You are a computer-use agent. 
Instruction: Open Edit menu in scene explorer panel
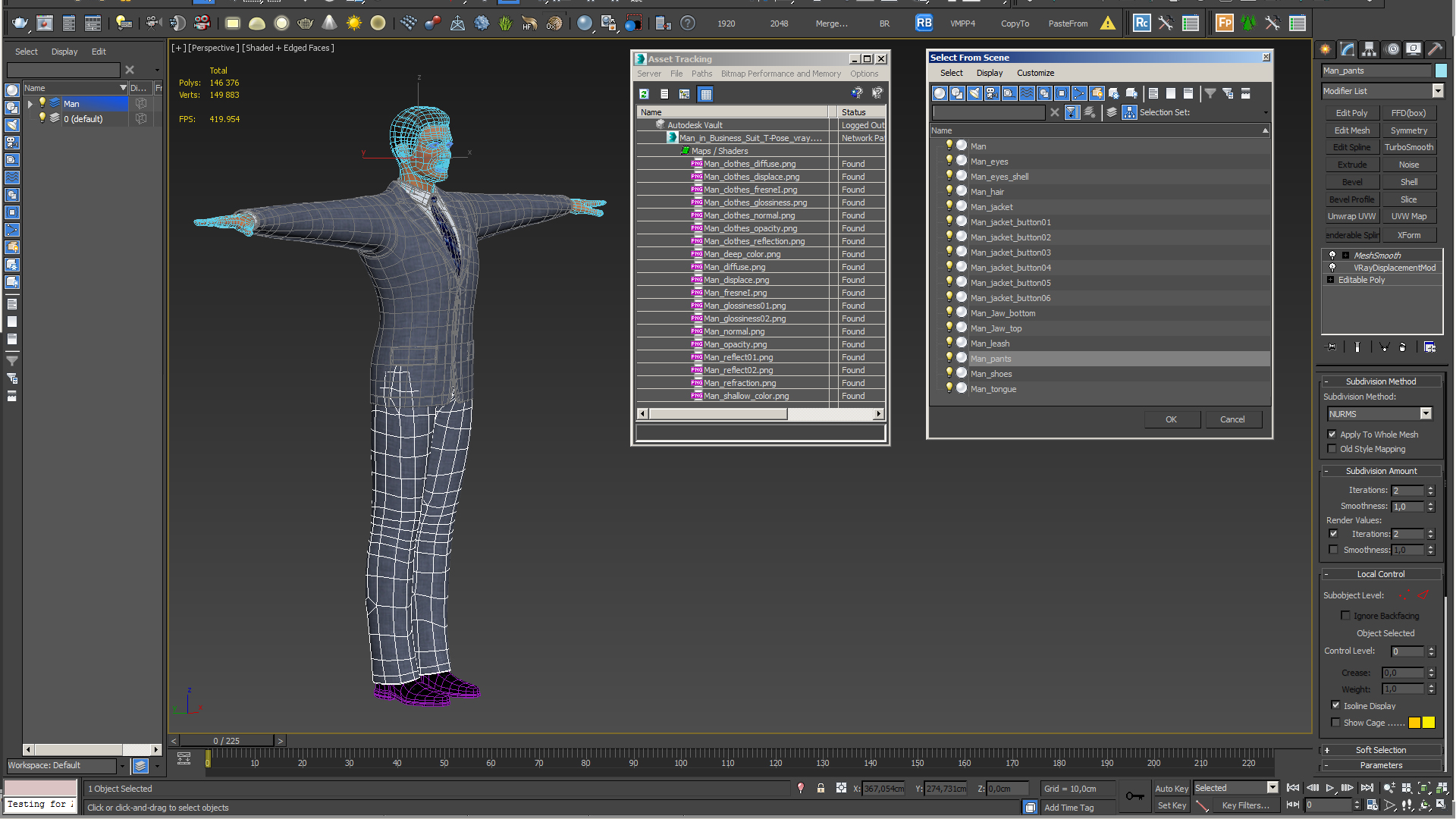99,52
